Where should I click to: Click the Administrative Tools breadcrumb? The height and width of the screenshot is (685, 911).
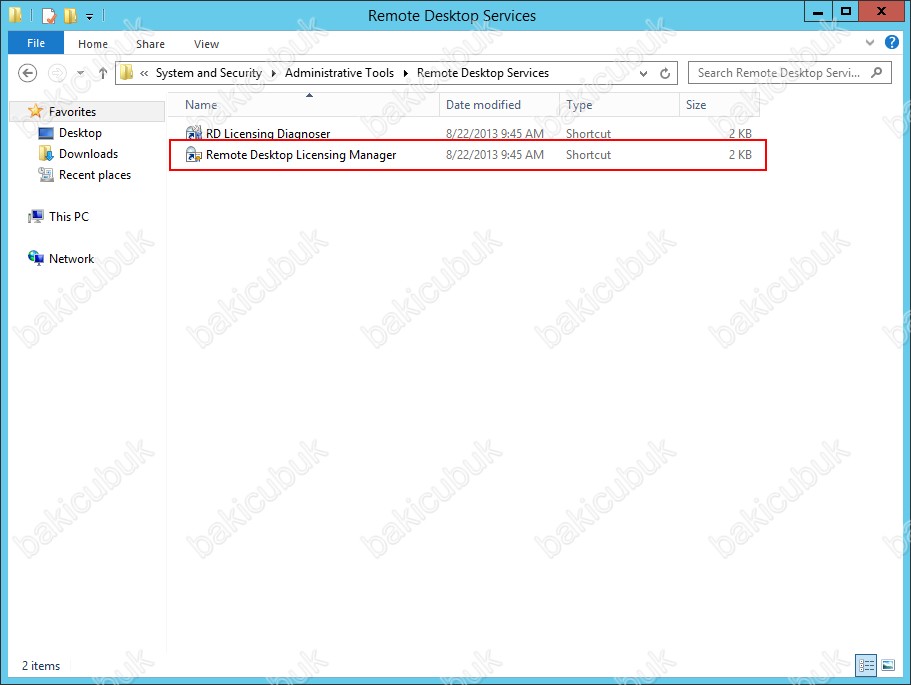tap(339, 73)
